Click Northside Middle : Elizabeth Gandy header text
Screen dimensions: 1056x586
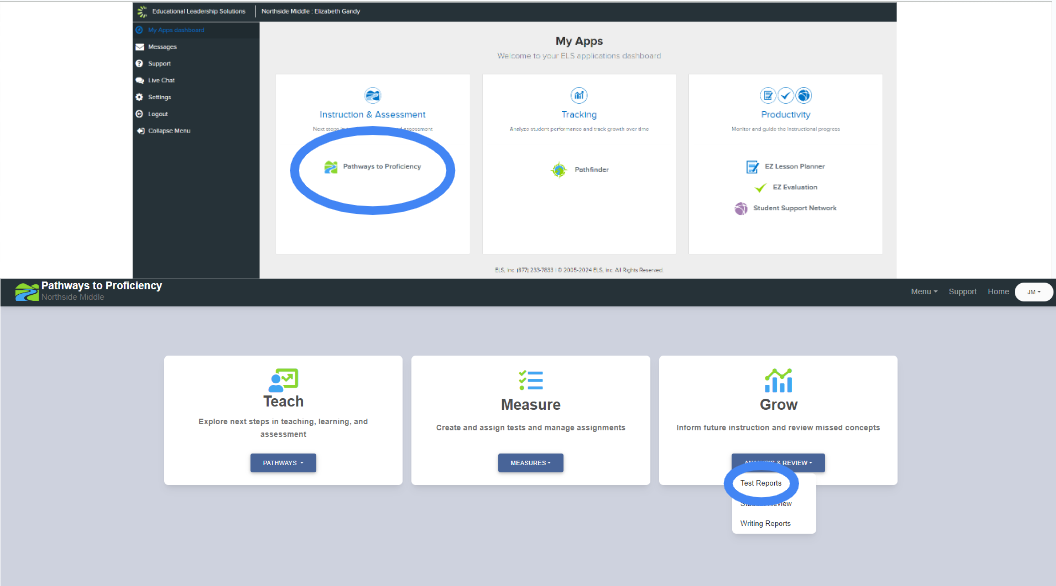310,11
